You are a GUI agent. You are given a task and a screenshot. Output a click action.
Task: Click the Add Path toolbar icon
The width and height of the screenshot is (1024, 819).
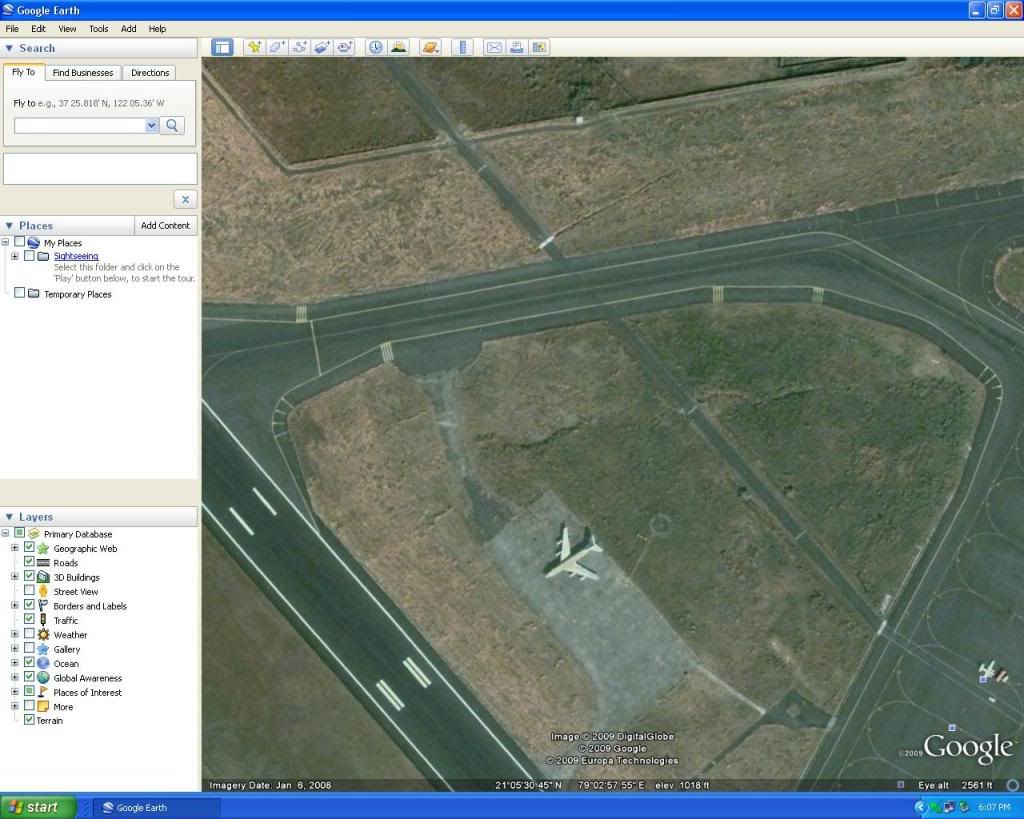click(300, 47)
